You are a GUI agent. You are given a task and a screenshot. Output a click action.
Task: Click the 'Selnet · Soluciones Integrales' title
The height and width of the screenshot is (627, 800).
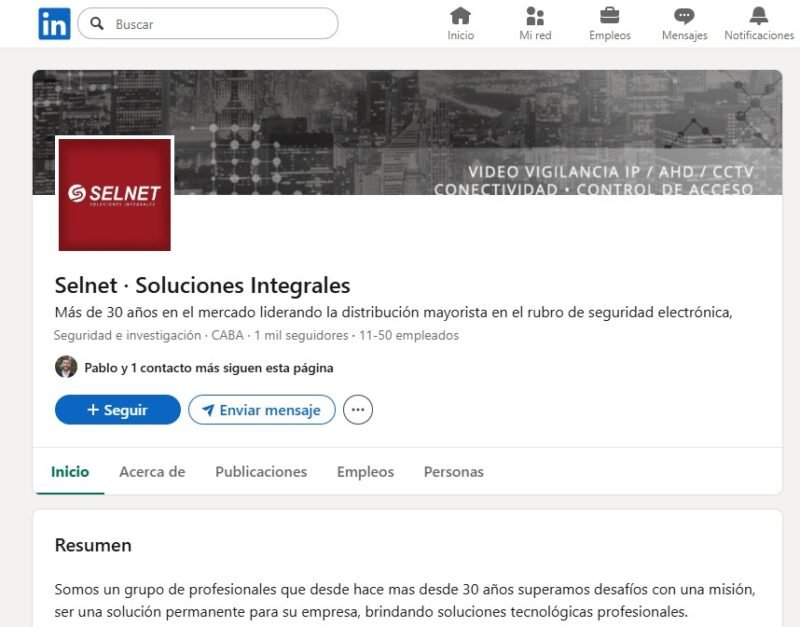tap(203, 285)
